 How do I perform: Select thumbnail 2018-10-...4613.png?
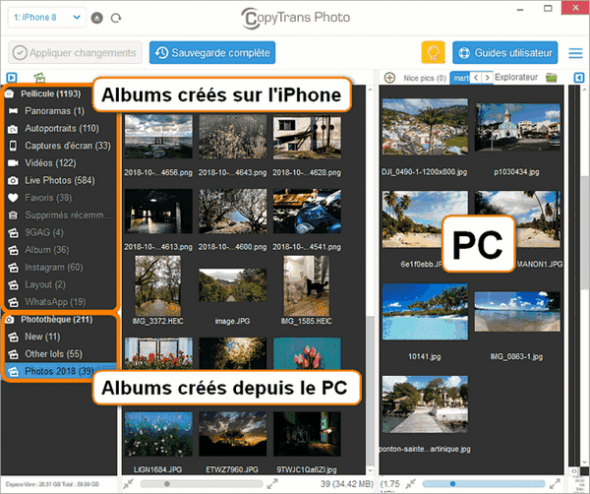coord(158,211)
